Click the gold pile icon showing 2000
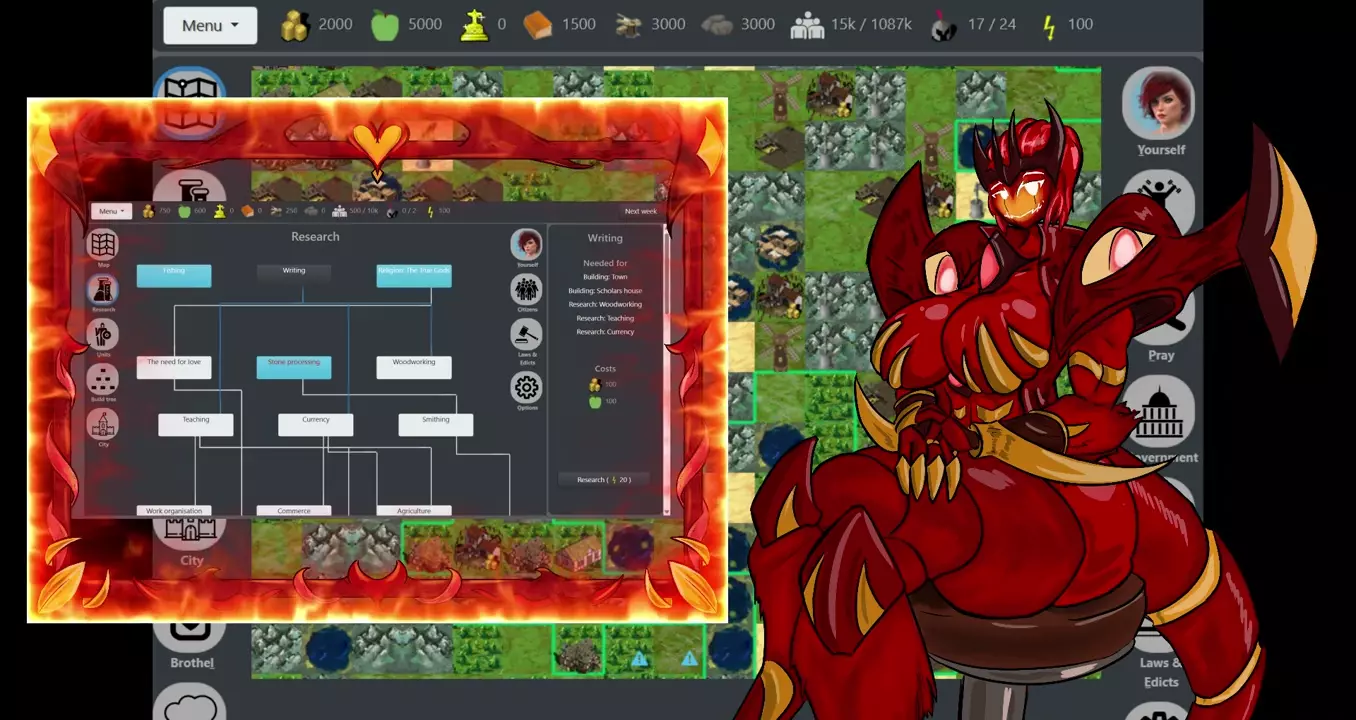This screenshot has height=720, width=1356. tap(294, 25)
